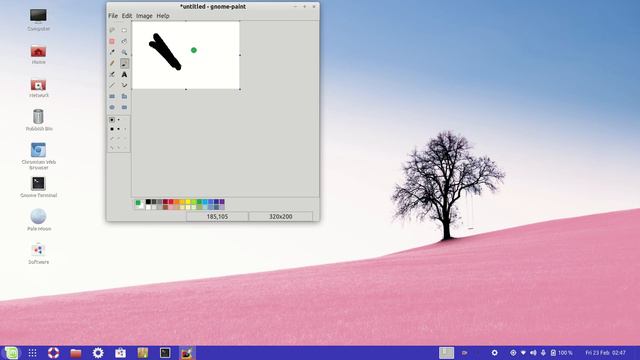Open the Image menu
Screen dimensions: 640x360
click(x=144, y=16)
